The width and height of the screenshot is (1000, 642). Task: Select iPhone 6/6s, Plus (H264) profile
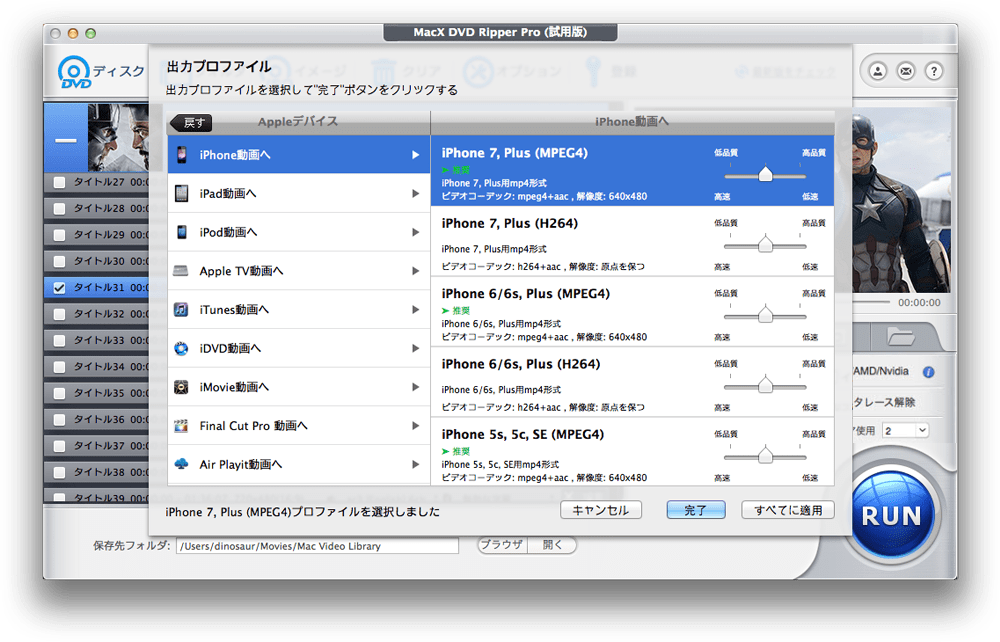pyautogui.click(x=632, y=382)
